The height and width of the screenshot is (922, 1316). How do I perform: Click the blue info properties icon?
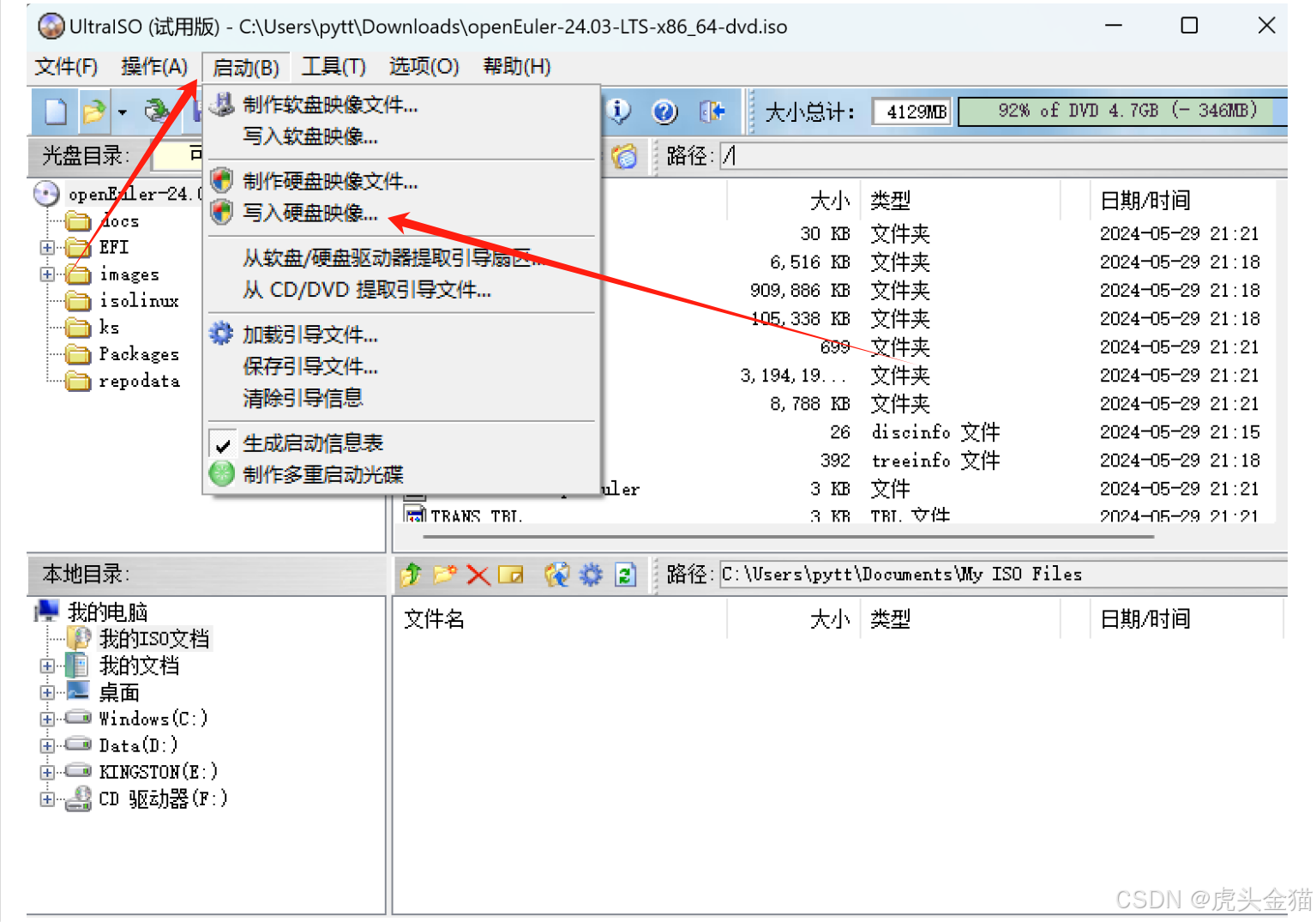(619, 111)
